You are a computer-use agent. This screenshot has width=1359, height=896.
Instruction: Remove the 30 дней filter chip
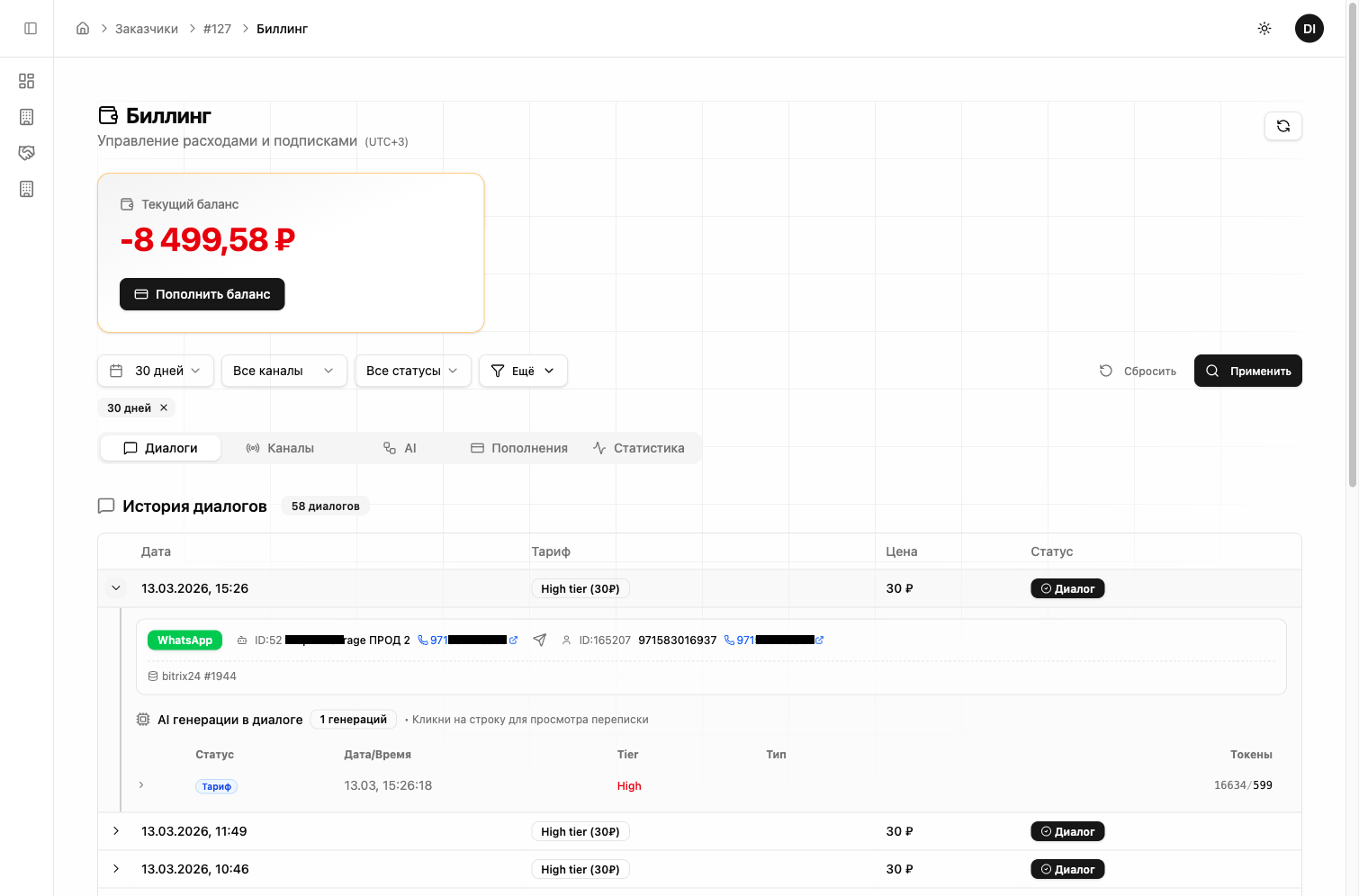coord(164,408)
